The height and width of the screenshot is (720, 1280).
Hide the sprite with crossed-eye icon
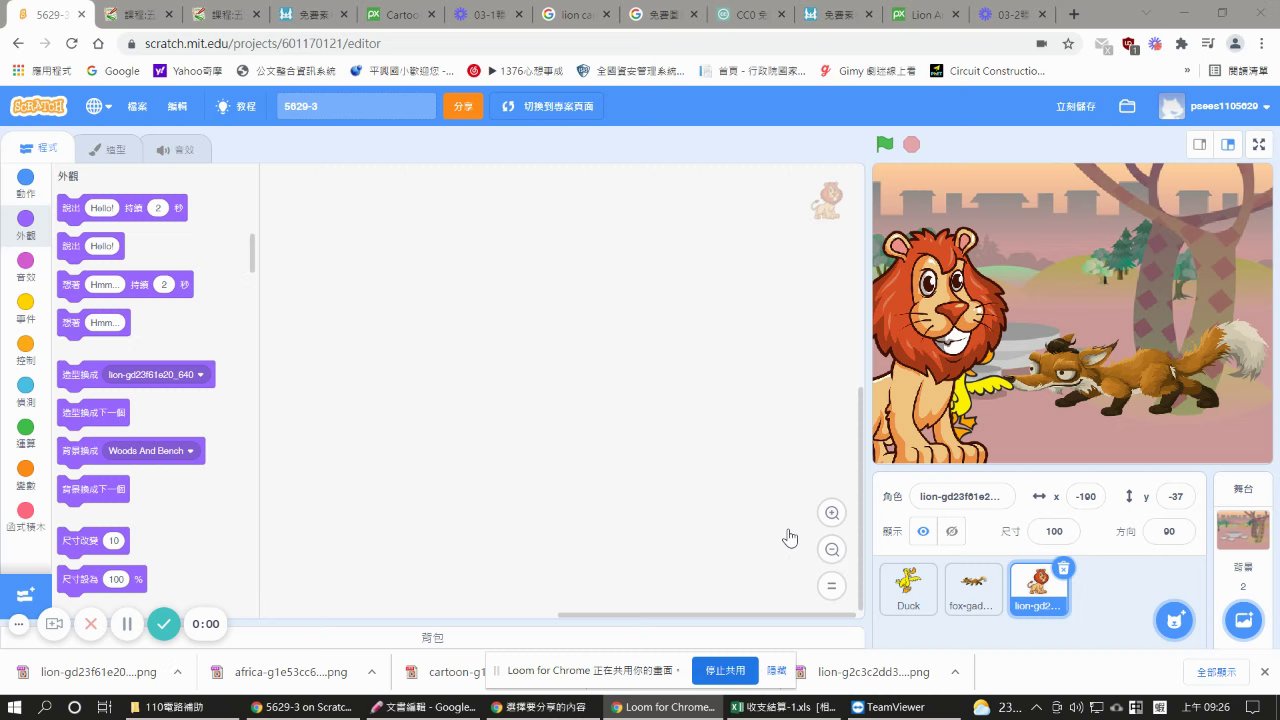tap(952, 531)
